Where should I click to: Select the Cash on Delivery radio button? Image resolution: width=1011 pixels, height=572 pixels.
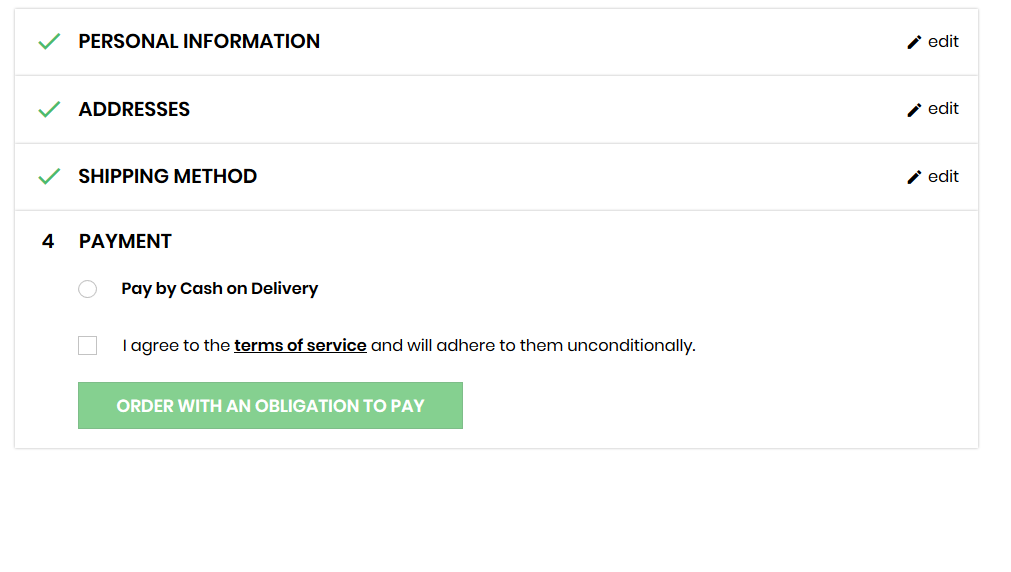click(88, 289)
